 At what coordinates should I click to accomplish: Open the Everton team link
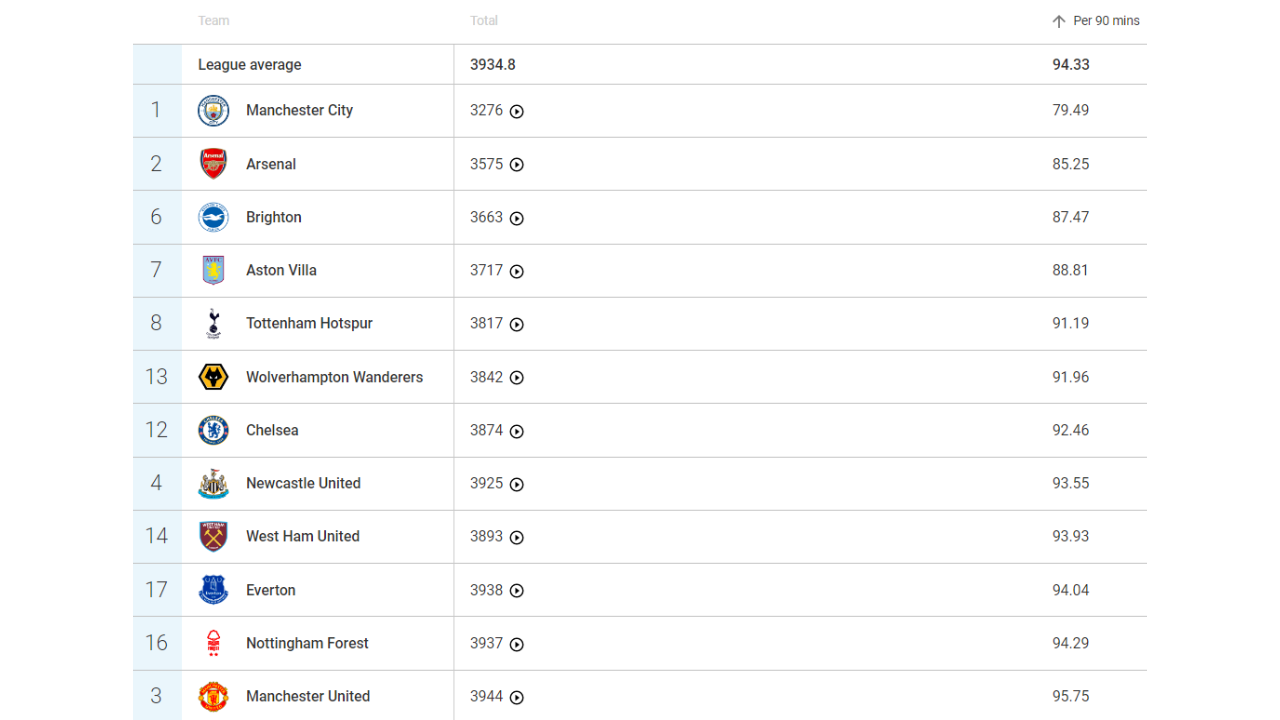(271, 590)
